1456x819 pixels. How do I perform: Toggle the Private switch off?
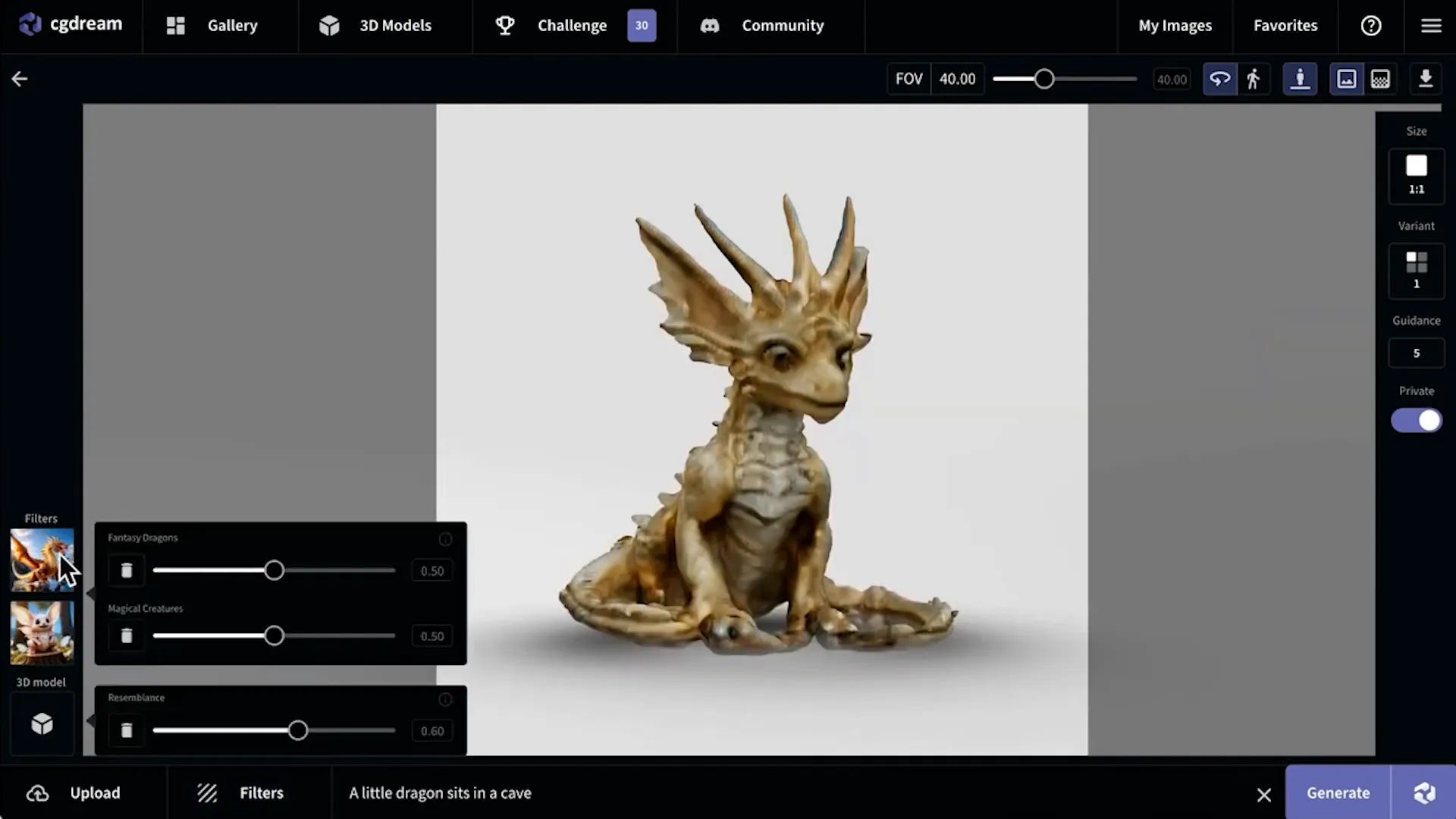pyautogui.click(x=1416, y=420)
